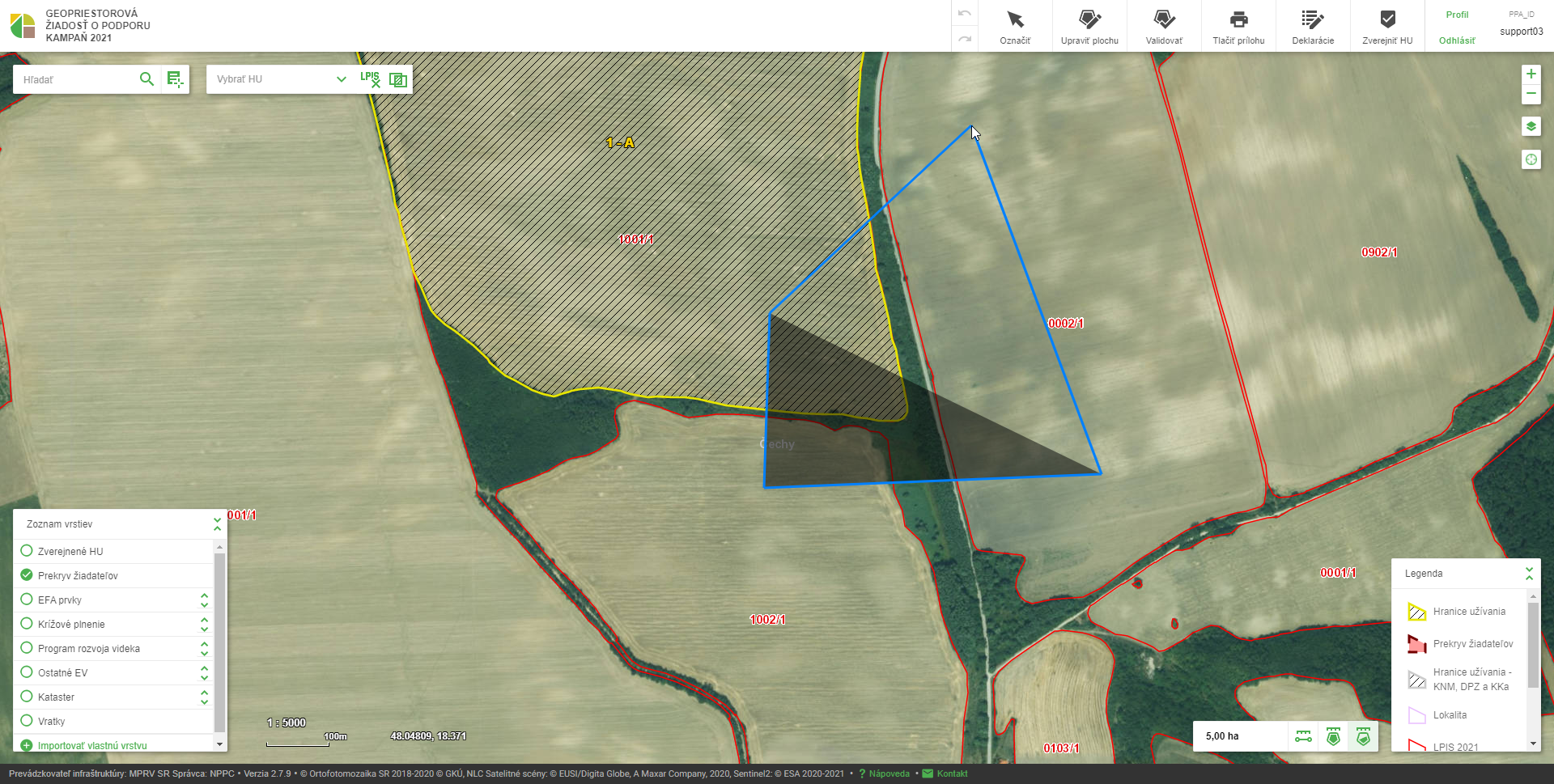Open the Kontakt link
Screen dimensions: 1554x784
(952, 773)
